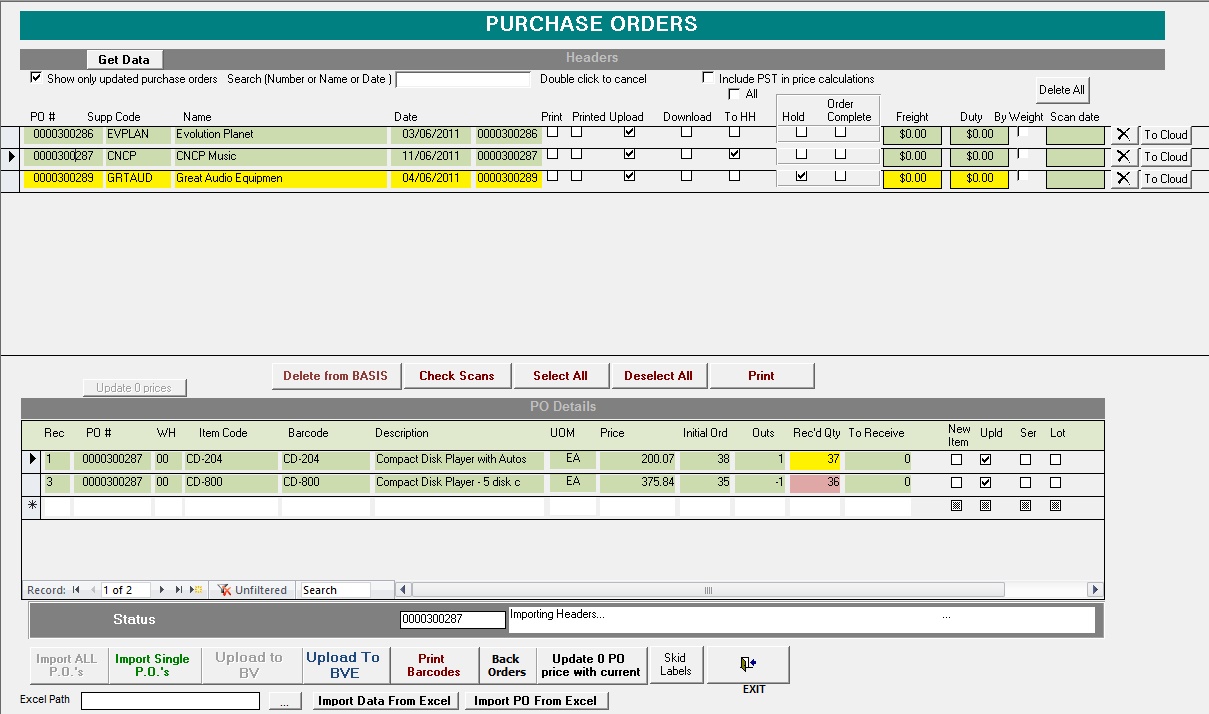Toggle Show only updated purchase orders
The width and height of the screenshot is (1209, 714).
36,78
